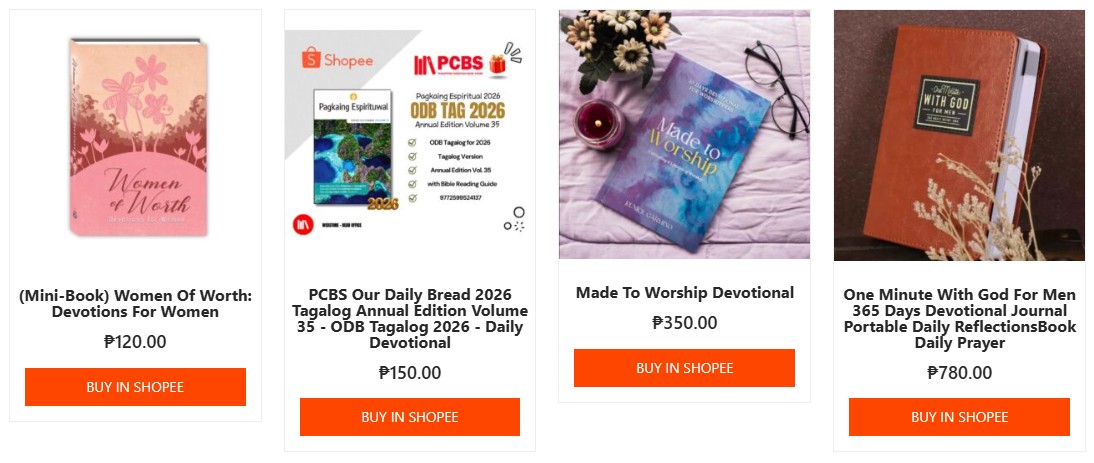Click Buy in Shopee for Made To Worship
This screenshot has height=463, width=1094.
coord(684,367)
